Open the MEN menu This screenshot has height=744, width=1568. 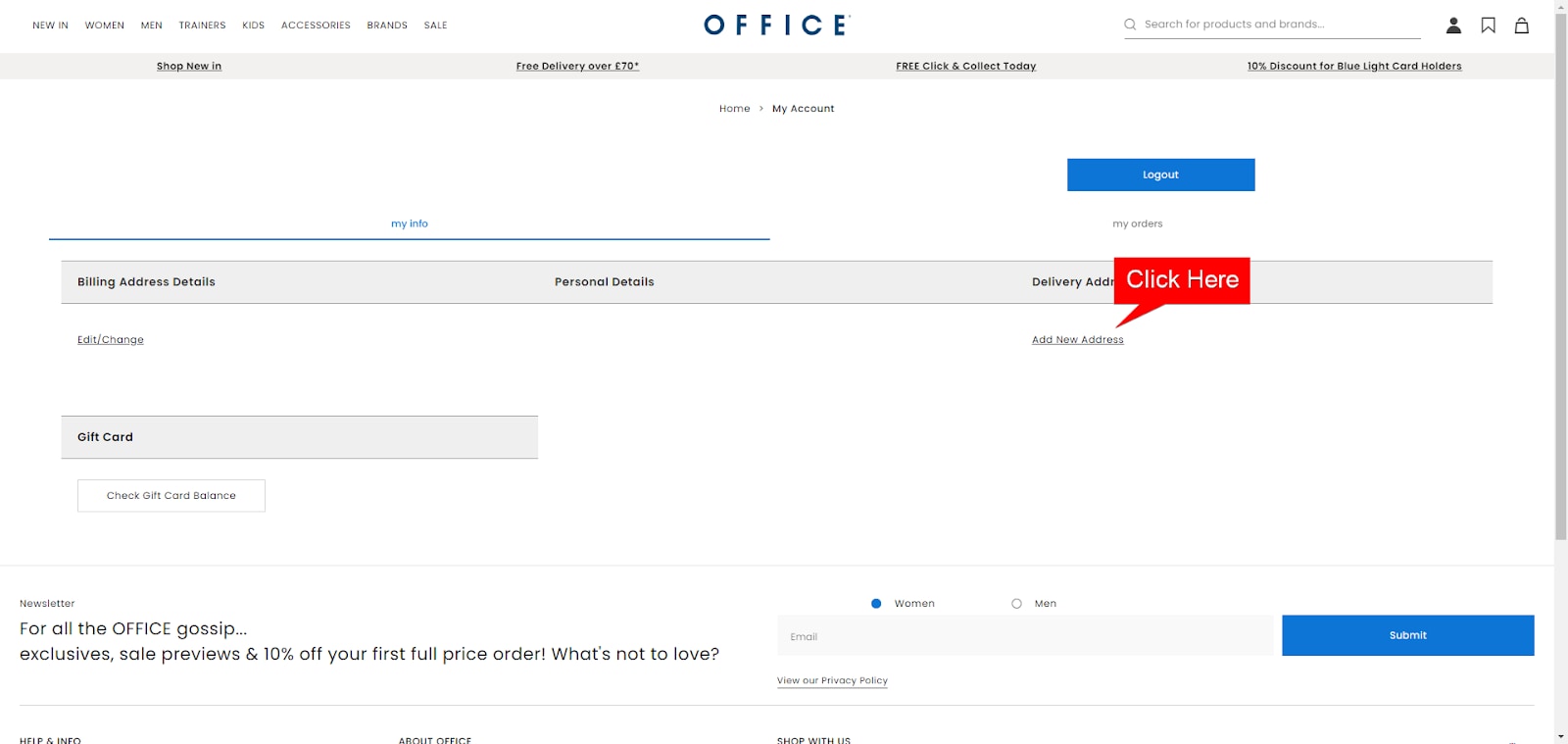point(152,25)
